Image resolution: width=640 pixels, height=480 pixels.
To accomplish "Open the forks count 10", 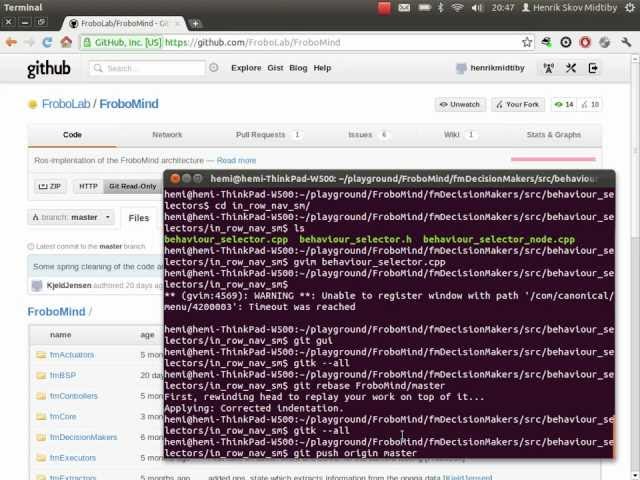I will (590, 105).
